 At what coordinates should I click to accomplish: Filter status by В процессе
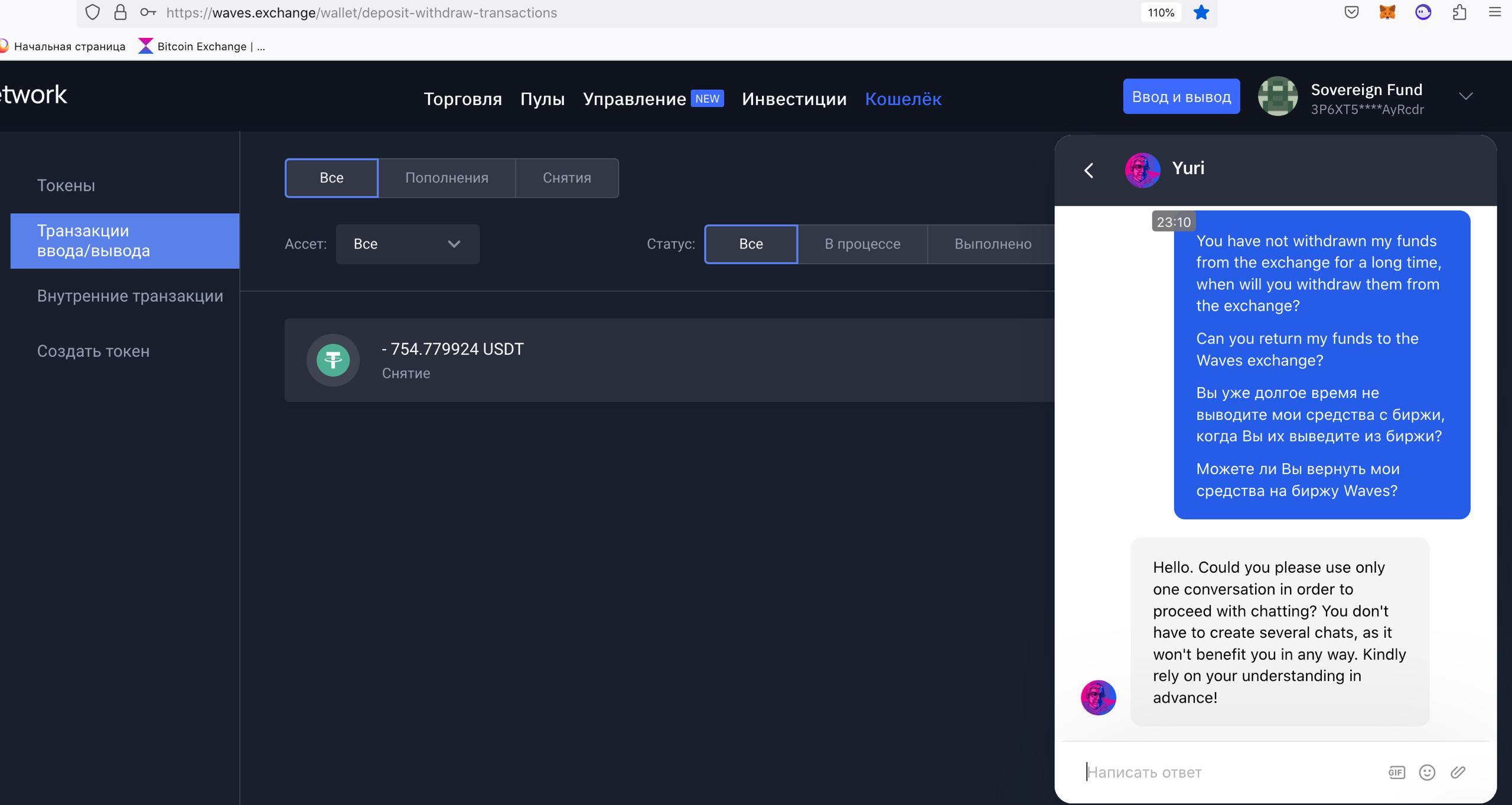coord(862,244)
